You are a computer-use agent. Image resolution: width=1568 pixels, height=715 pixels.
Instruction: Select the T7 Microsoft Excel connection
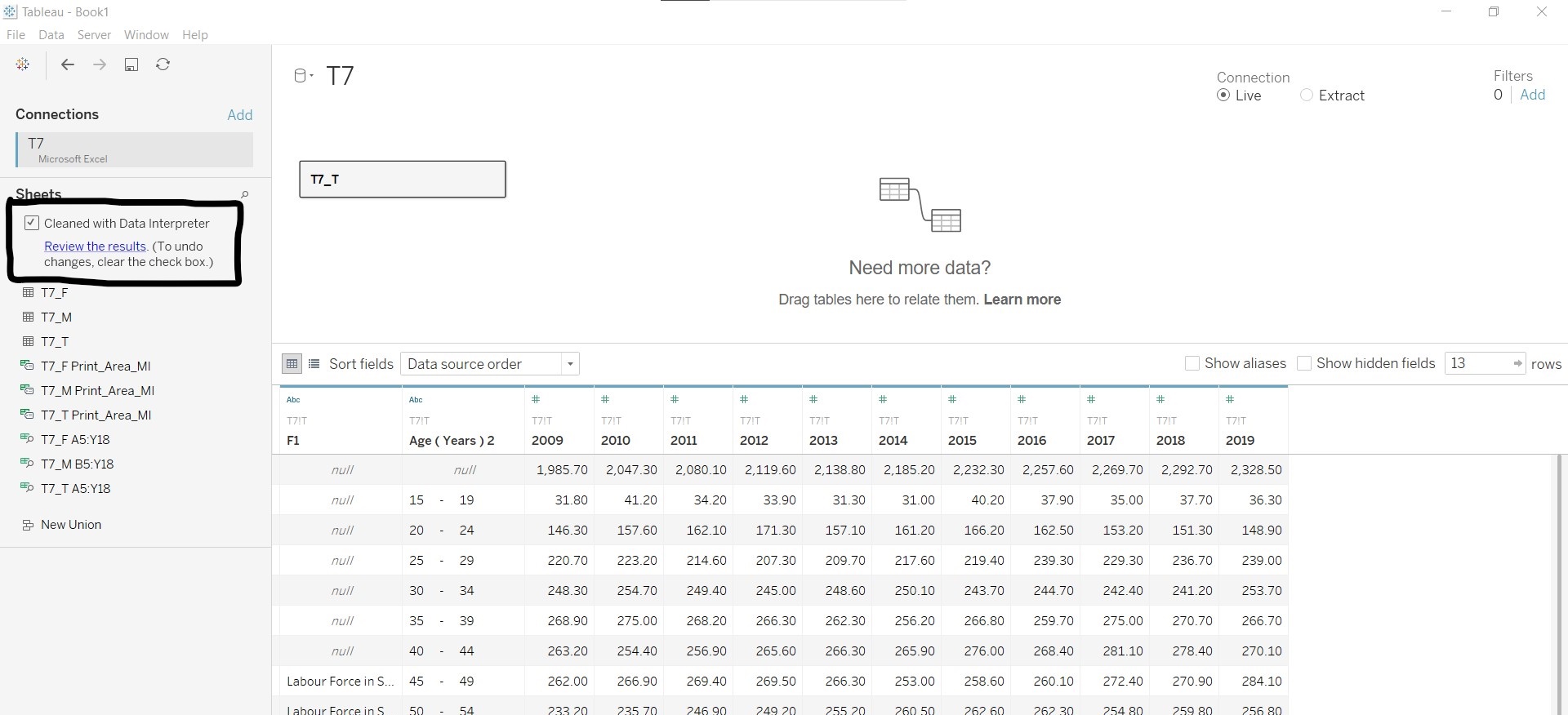(x=135, y=150)
